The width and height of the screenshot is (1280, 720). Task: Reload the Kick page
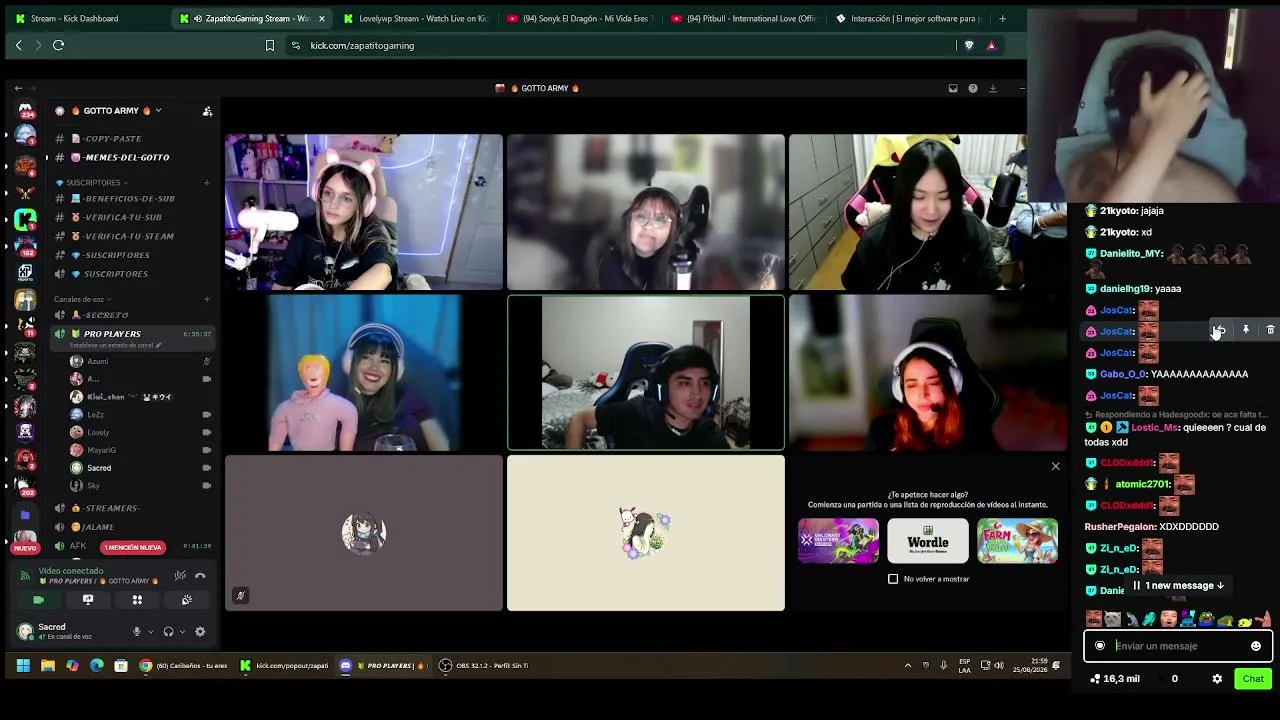click(58, 45)
